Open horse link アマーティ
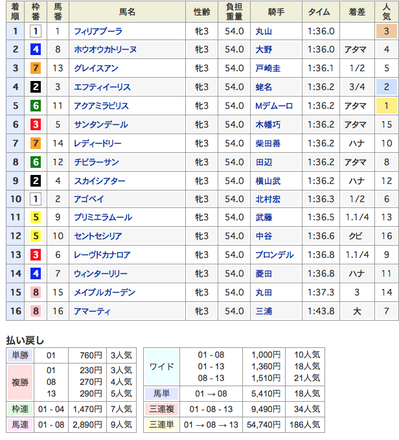 [x=92, y=311]
